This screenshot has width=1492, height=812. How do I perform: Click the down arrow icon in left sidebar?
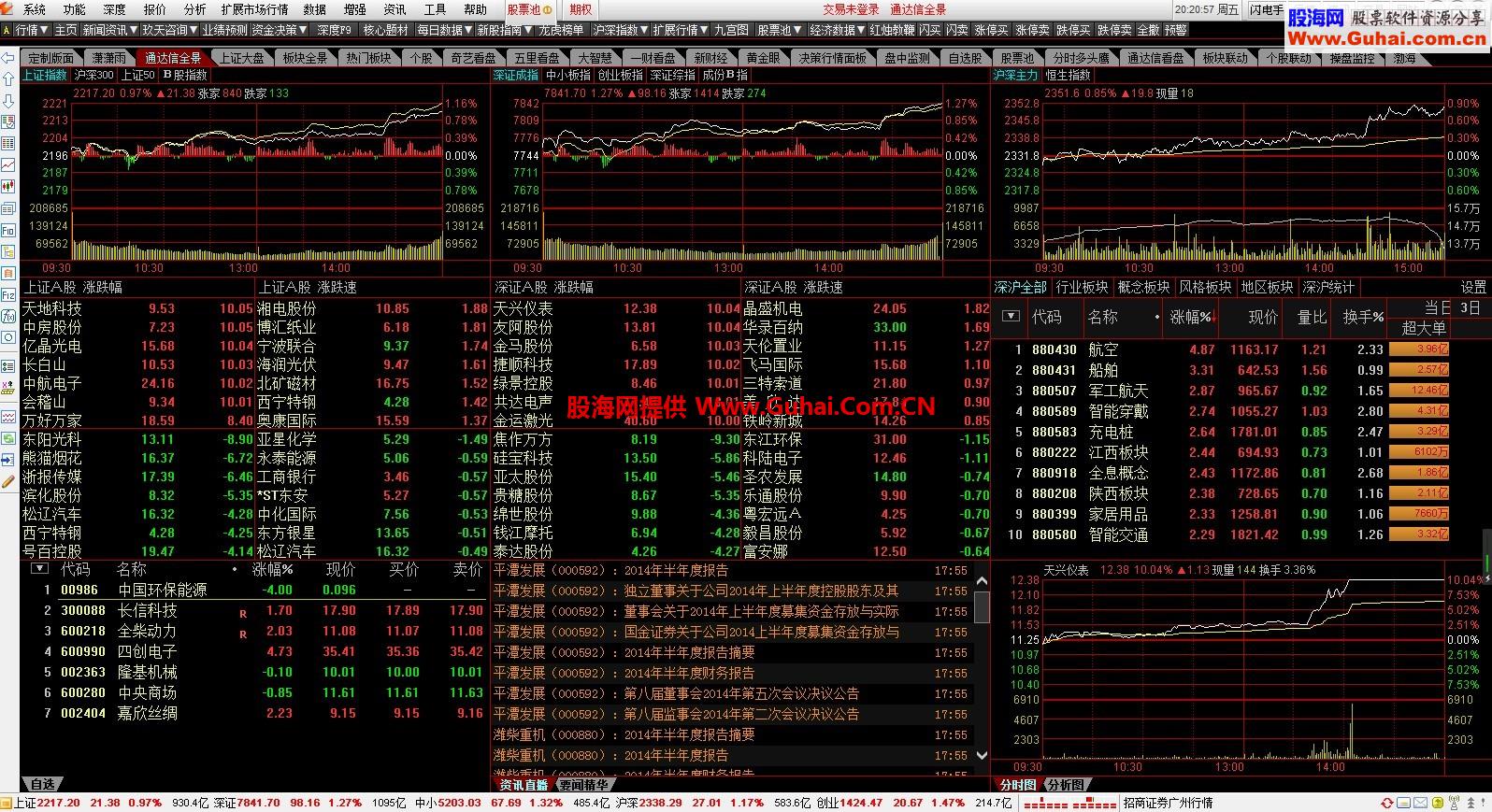point(7,101)
